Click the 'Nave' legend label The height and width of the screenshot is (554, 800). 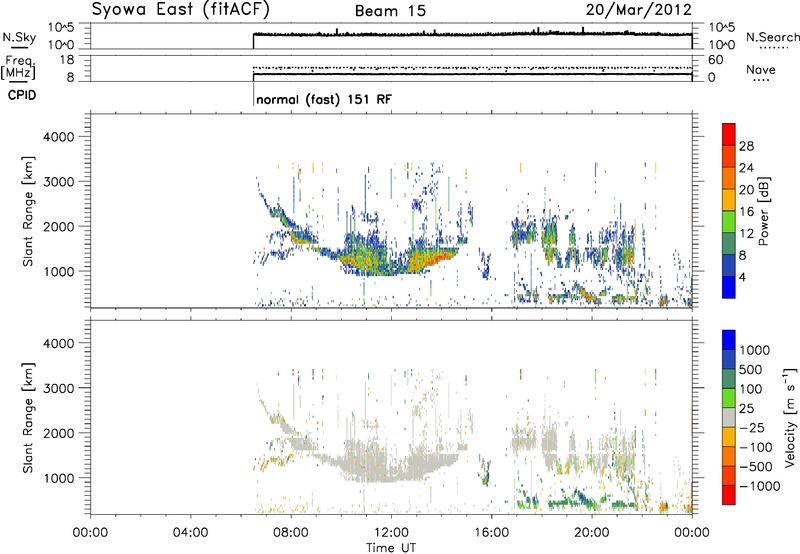[761, 70]
